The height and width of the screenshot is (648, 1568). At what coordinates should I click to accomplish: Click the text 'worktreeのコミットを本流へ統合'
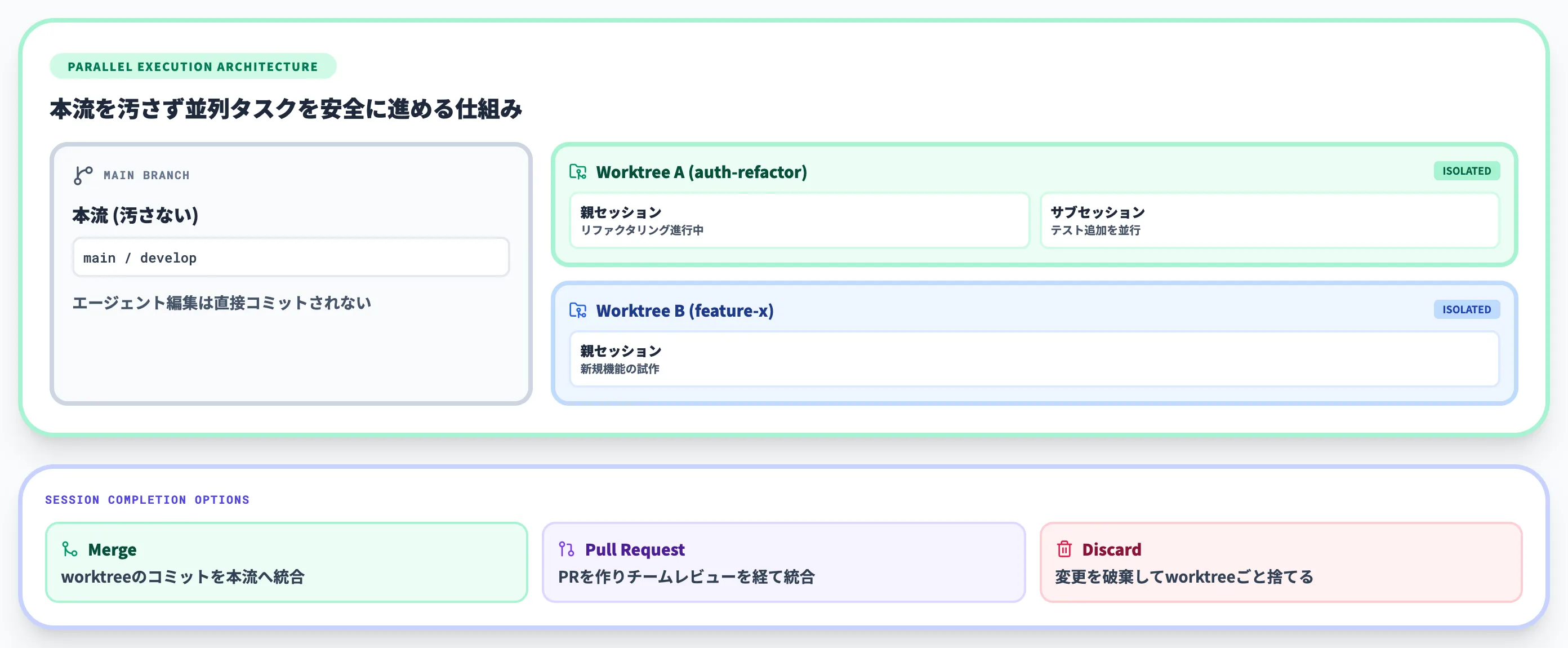pos(182,577)
